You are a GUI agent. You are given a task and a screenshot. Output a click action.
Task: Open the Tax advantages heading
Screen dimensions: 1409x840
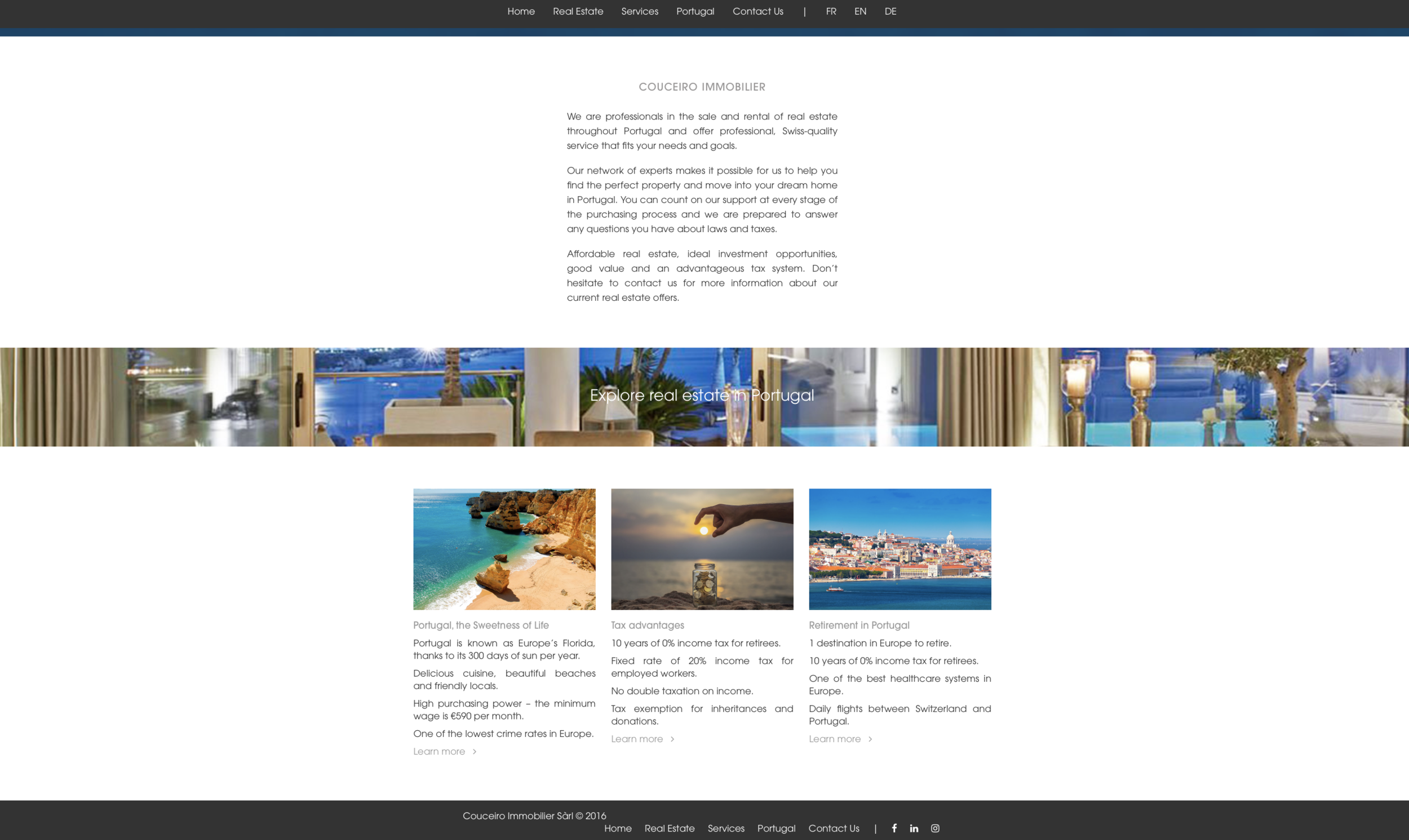pos(648,625)
